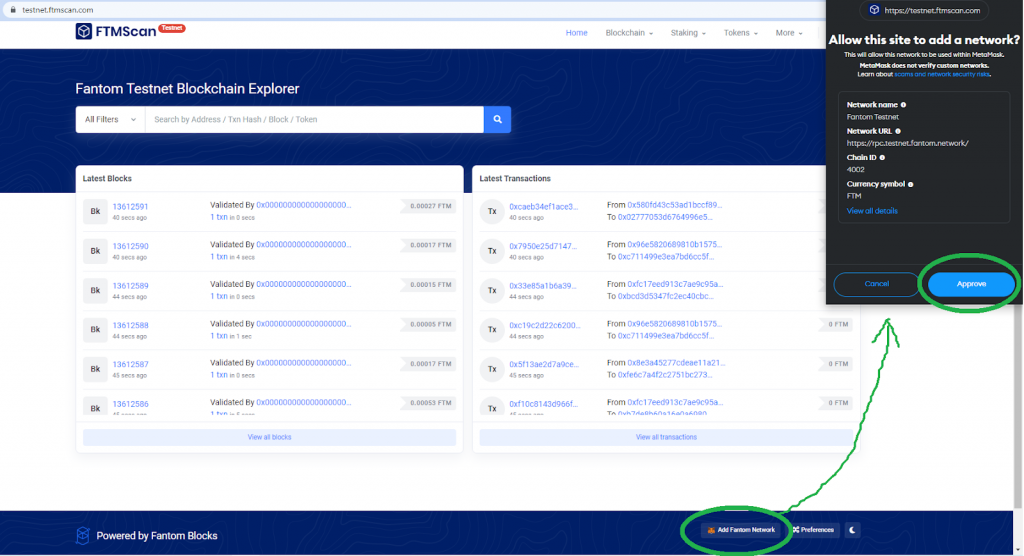Viewport: 1024px width, 556px height.
Task: Click the blue magnifier search button
Action: click(497, 120)
